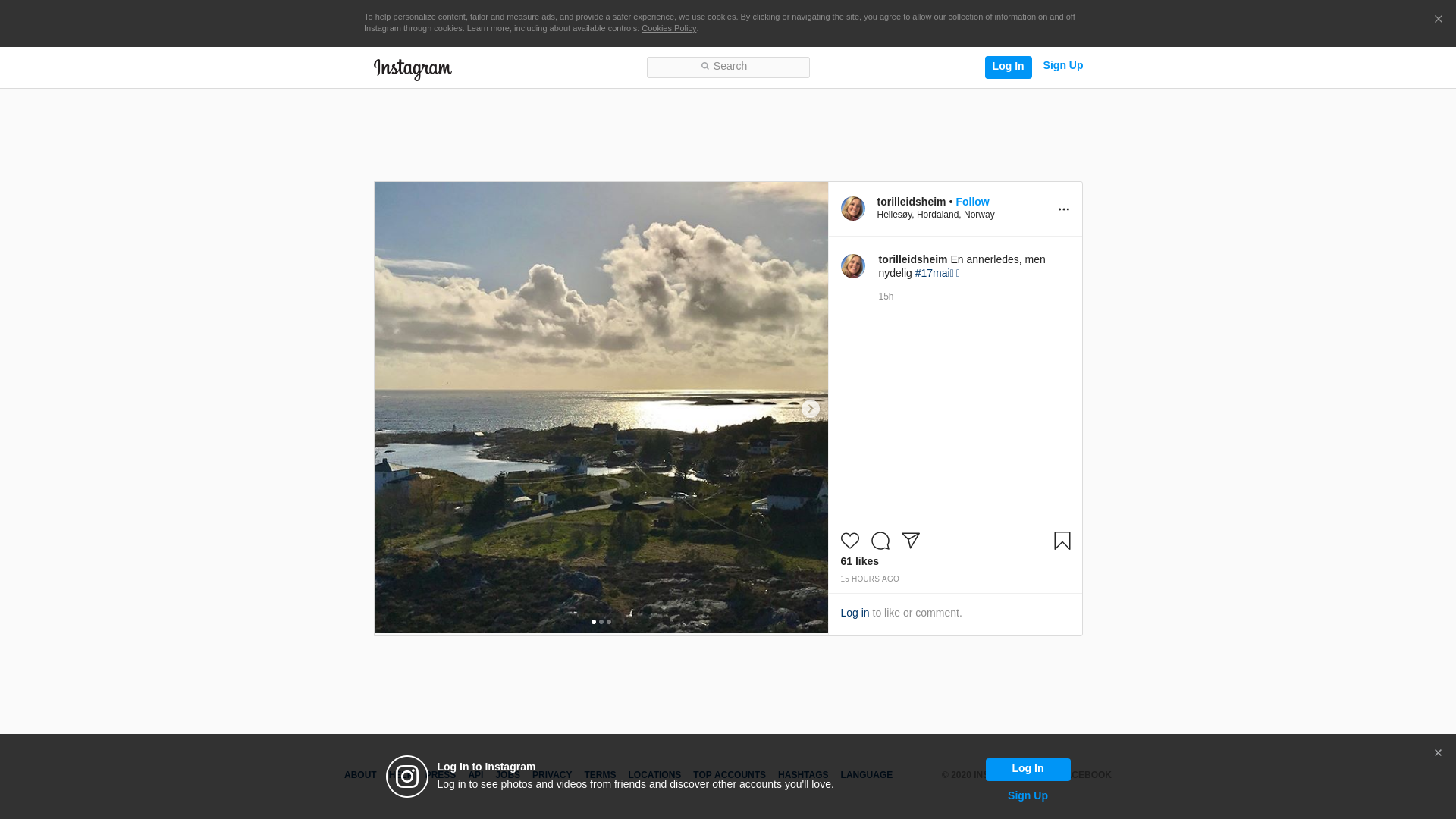
Task: Open the #17mai hashtag link
Action: pos(934,273)
